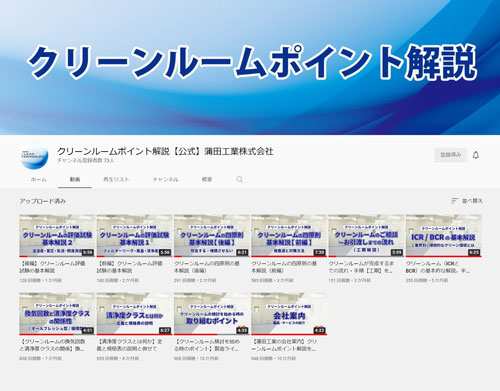Play the 評価試験 基本解説1 video thumbnail
500x391 pixels.
(x=134, y=236)
